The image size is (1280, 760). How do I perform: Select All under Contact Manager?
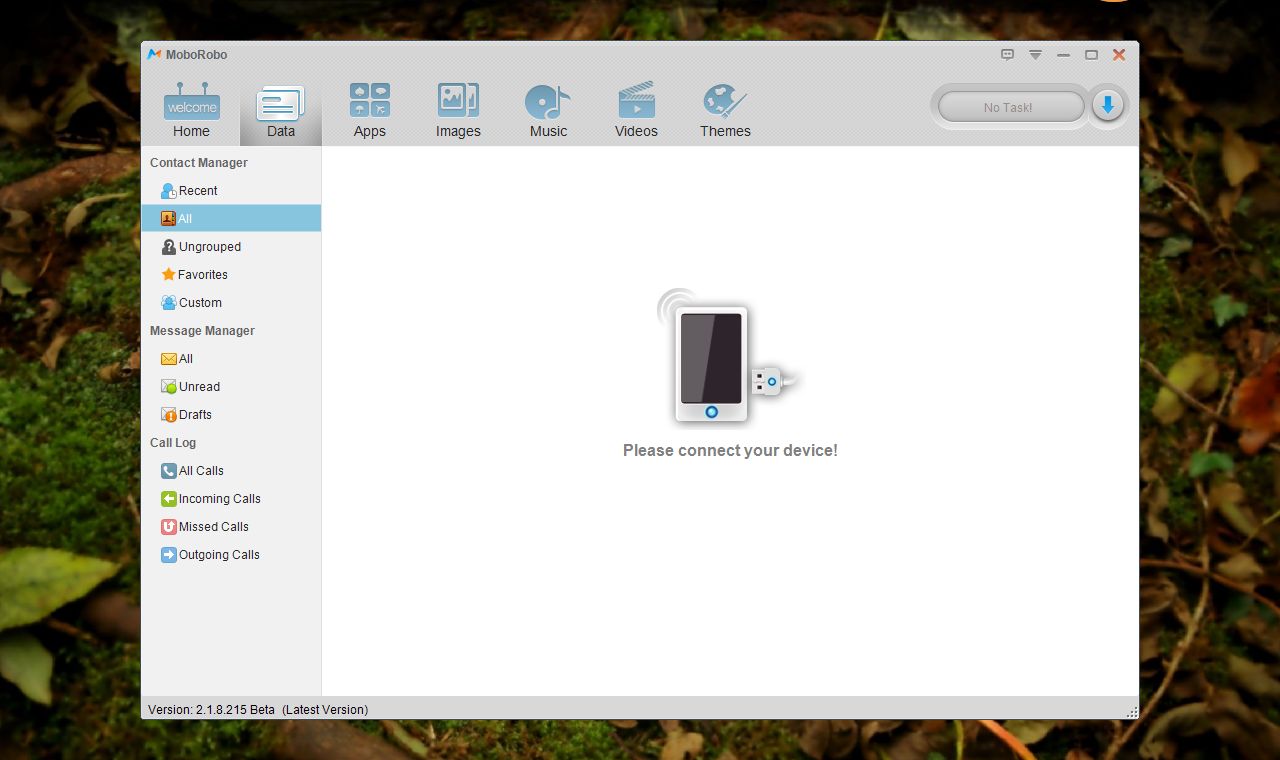pos(231,218)
